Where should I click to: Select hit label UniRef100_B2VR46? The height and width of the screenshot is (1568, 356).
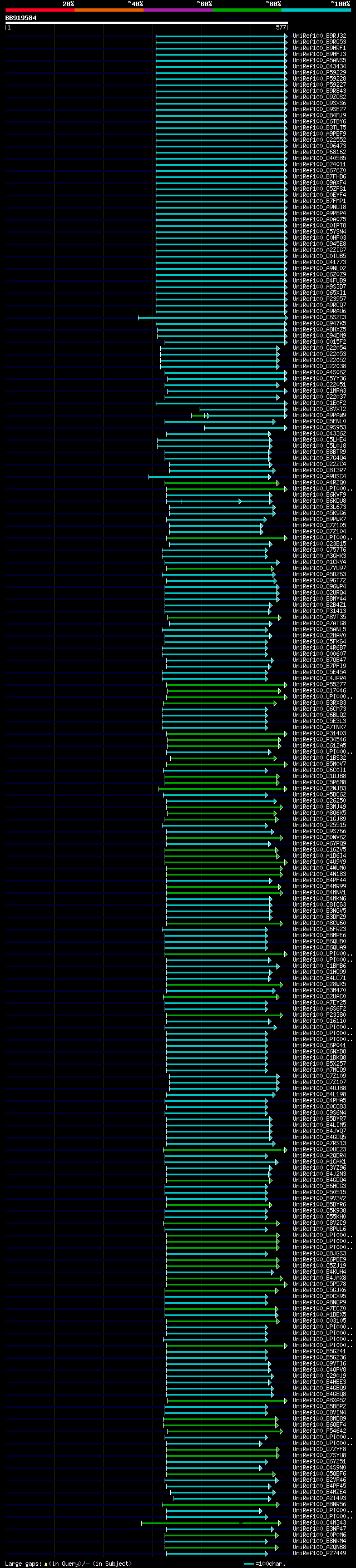(319, 1480)
